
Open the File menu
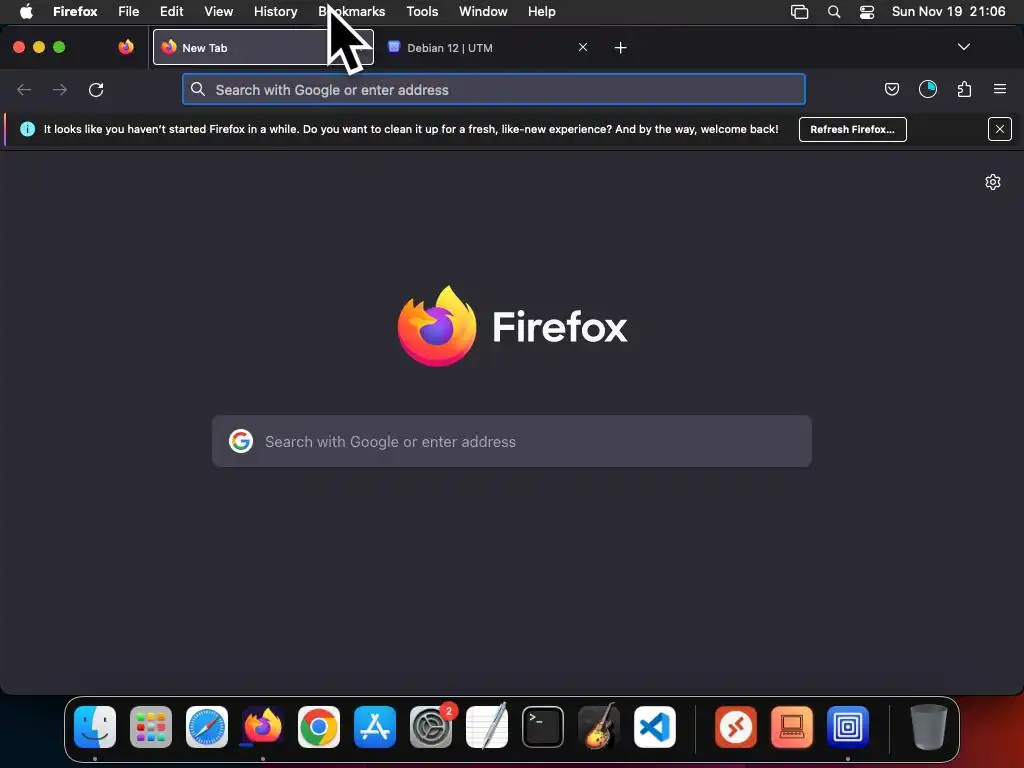(129, 12)
